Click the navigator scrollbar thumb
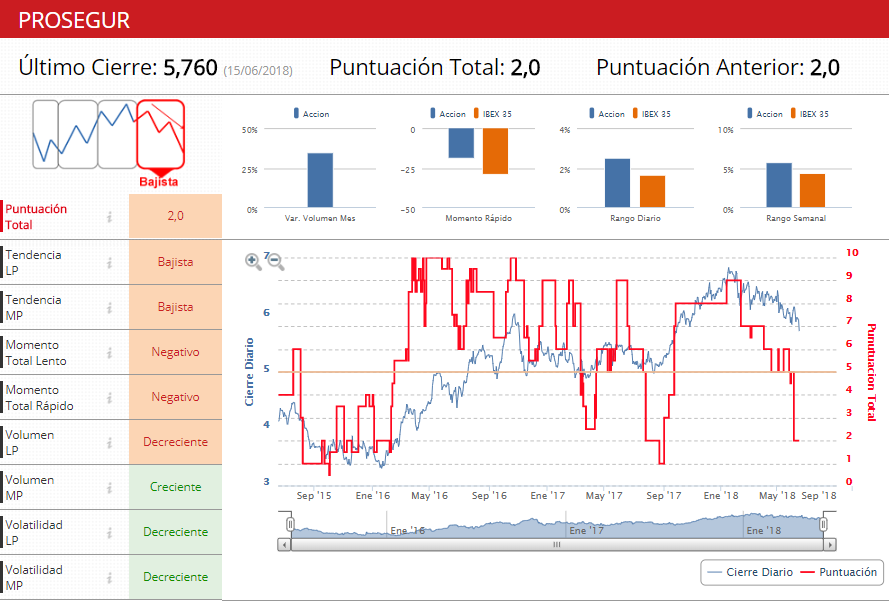The height and width of the screenshot is (601, 889). coord(557,545)
